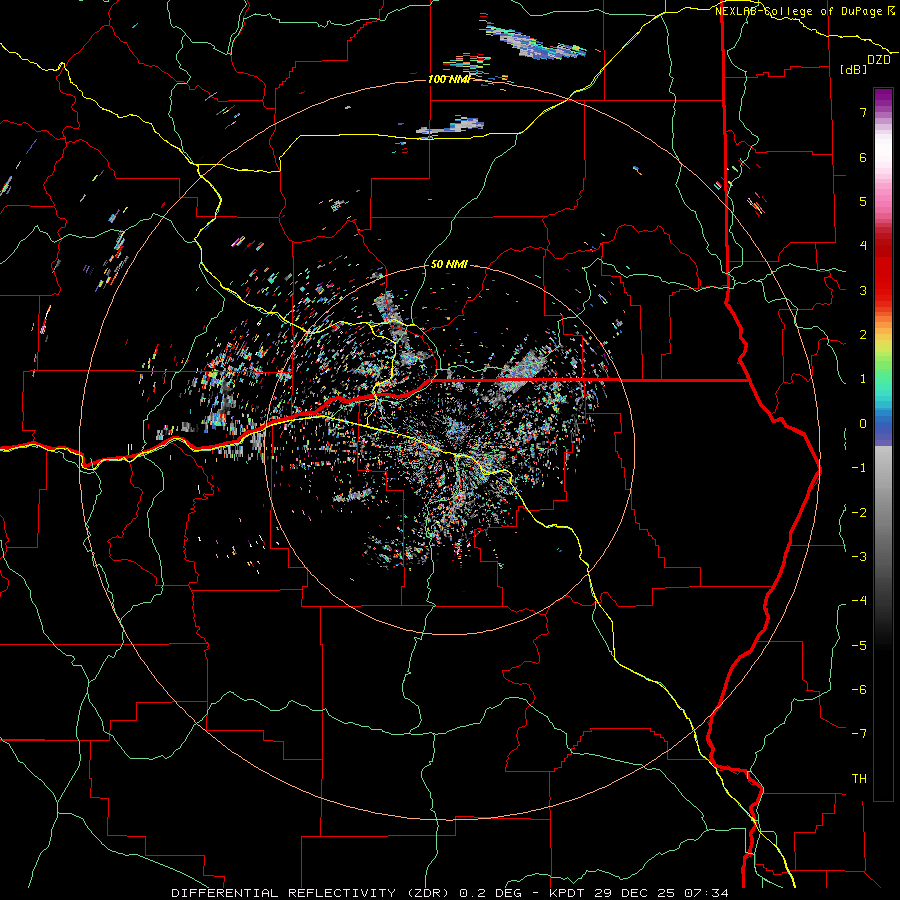The width and height of the screenshot is (900, 900).
Task: Click the Differential Reflectivity KPDT caption text
Action: coord(450,893)
